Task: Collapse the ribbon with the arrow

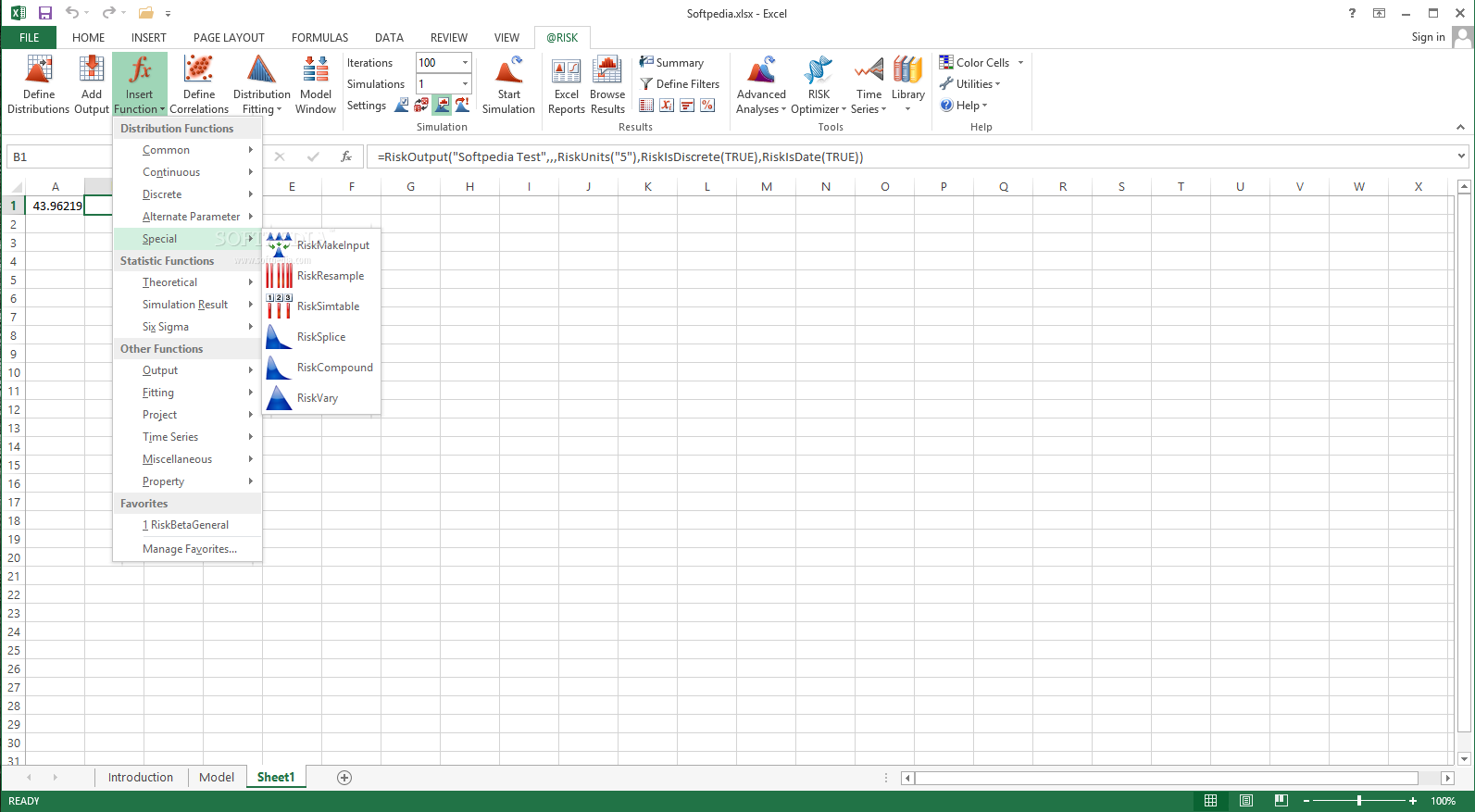Action: click(x=1460, y=128)
